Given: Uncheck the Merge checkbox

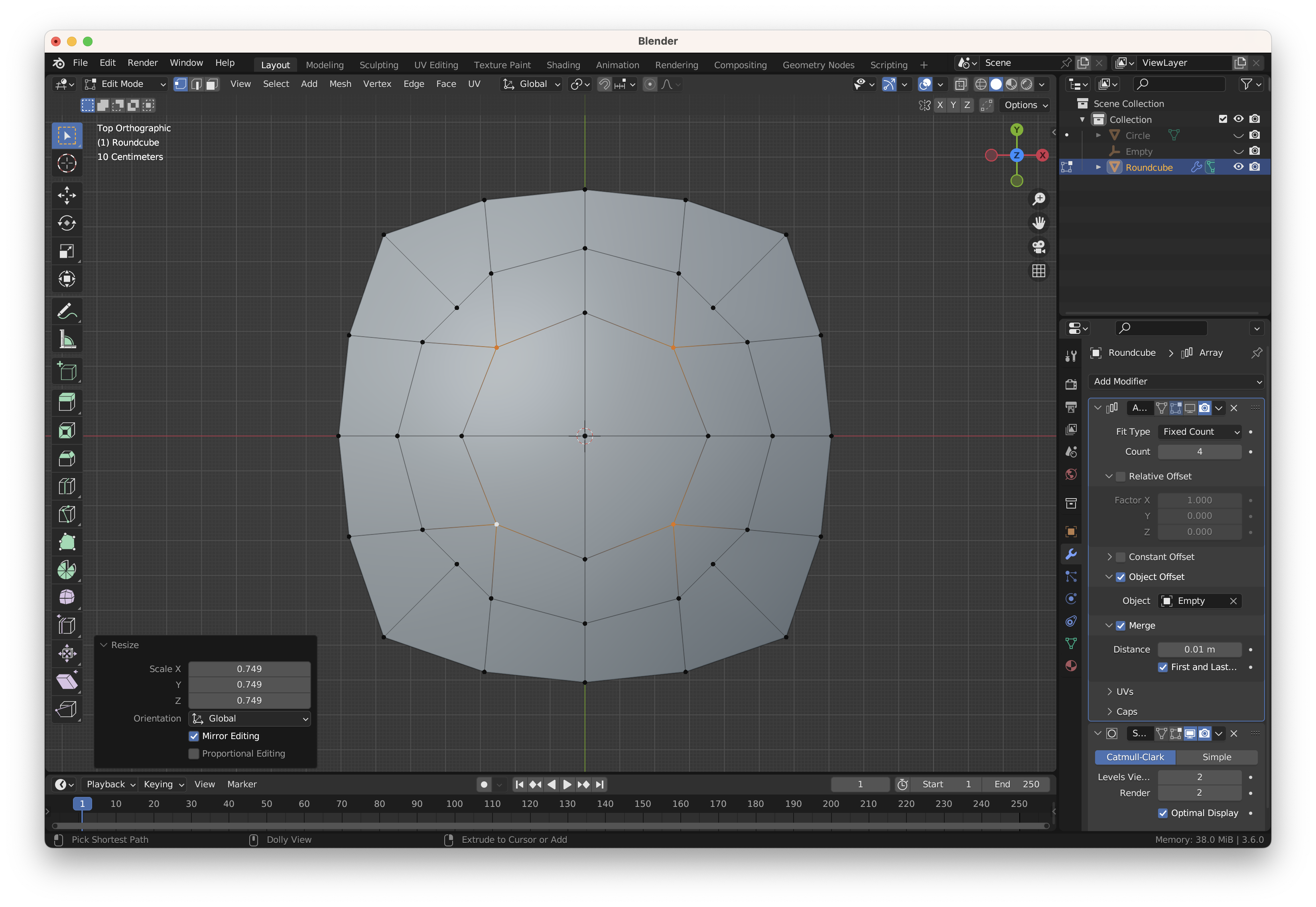Looking at the screenshot, I should pos(1121,626).
